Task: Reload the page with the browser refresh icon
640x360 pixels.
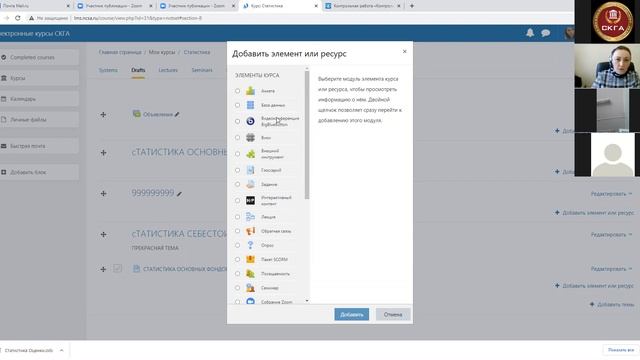Action: click(18, 18)
